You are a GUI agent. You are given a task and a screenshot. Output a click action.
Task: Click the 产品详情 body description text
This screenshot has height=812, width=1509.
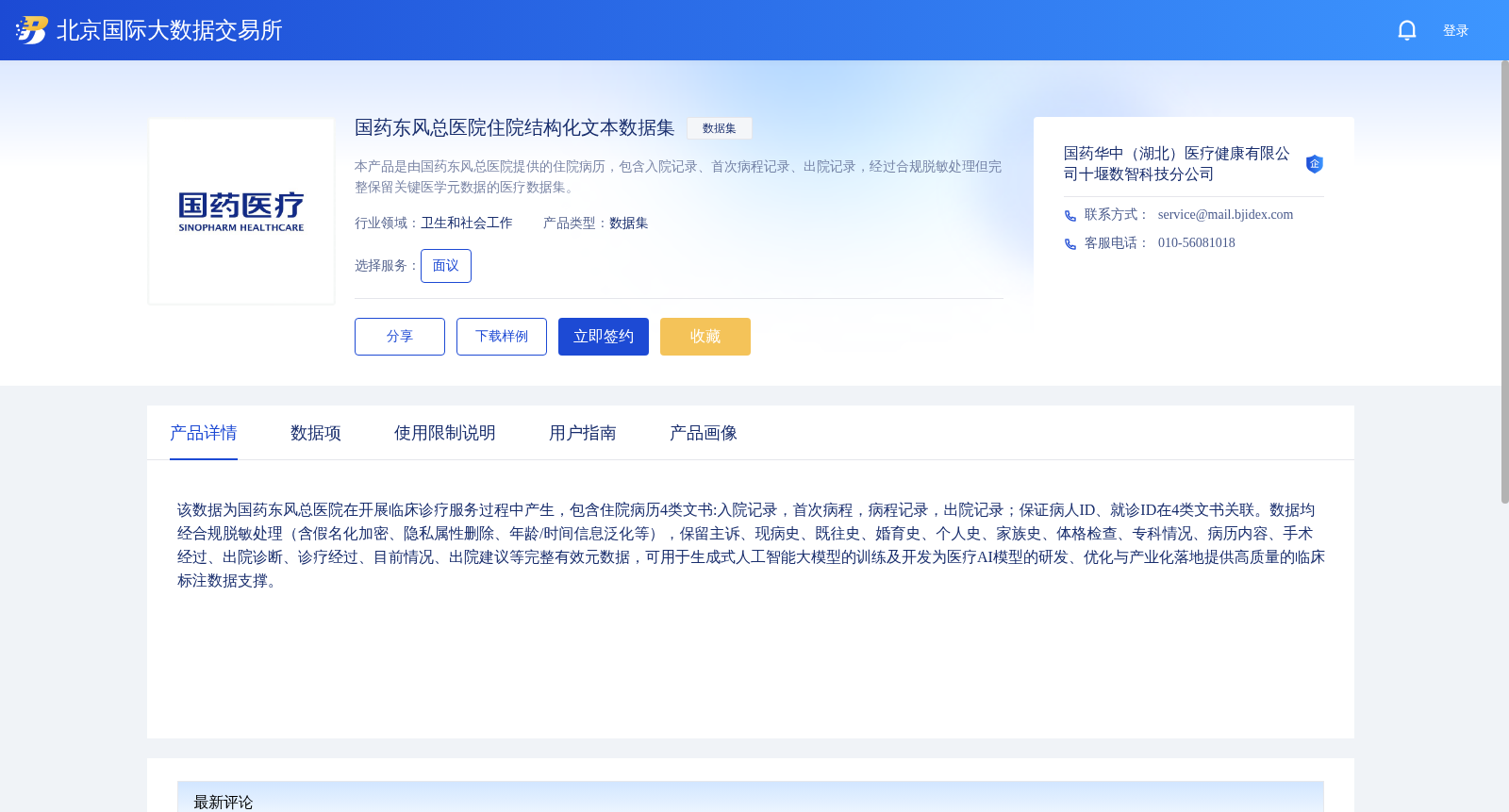tap(751, 545)
